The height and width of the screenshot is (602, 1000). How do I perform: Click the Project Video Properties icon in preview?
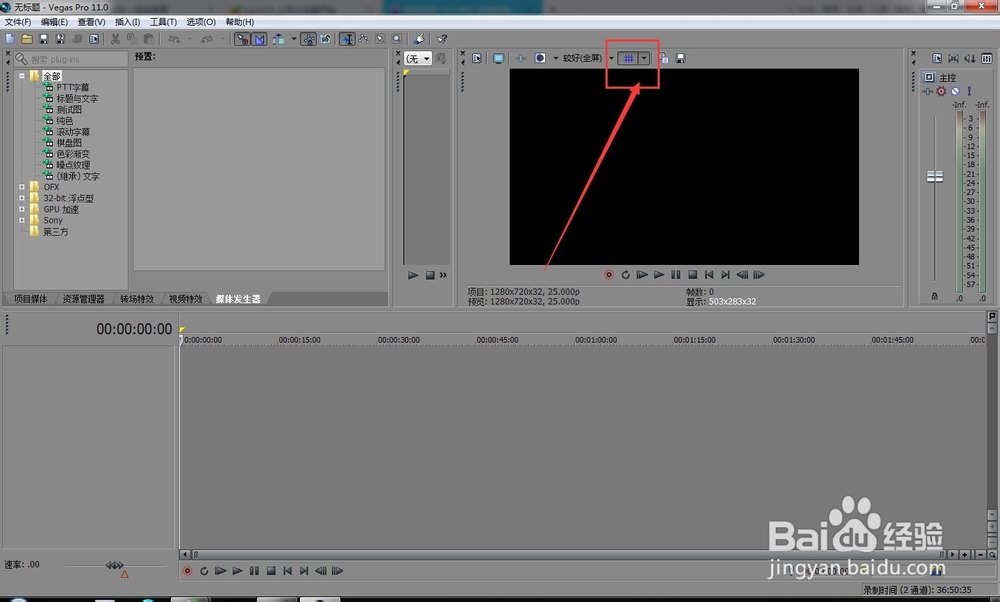pos(477,58)
